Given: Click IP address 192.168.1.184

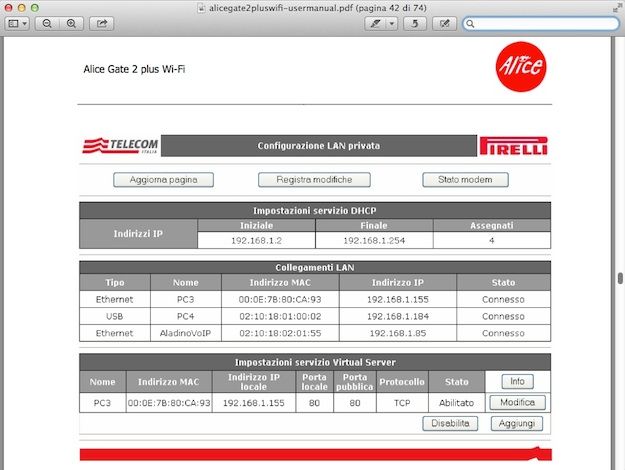Looking at the screenshot, I should tap(398, 317).
